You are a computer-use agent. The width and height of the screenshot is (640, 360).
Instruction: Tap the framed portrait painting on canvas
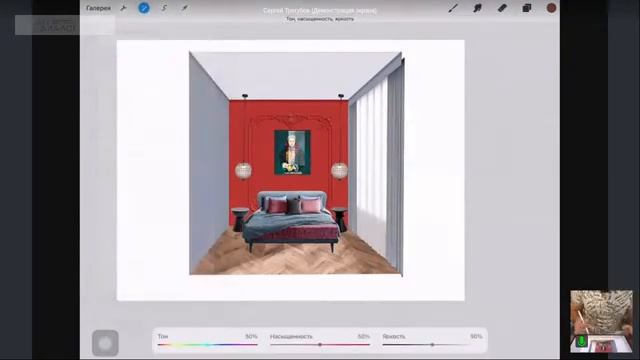[292, 152]
